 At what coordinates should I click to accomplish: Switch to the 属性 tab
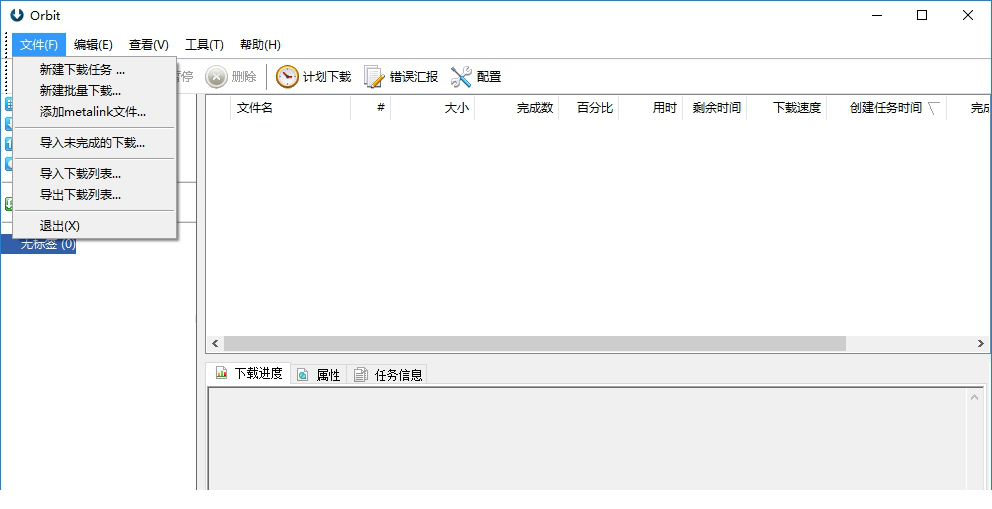(319, 375)
